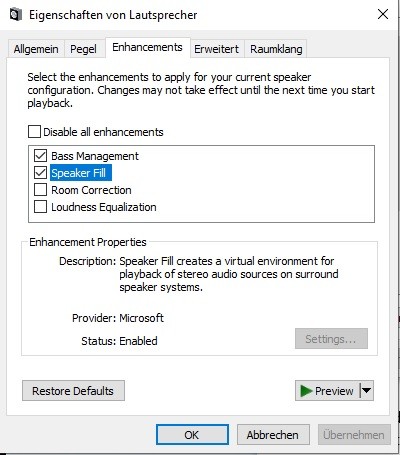Select the Room Correction list item text
This screenshot has height=455, width=400.
(x=91, y=190)
